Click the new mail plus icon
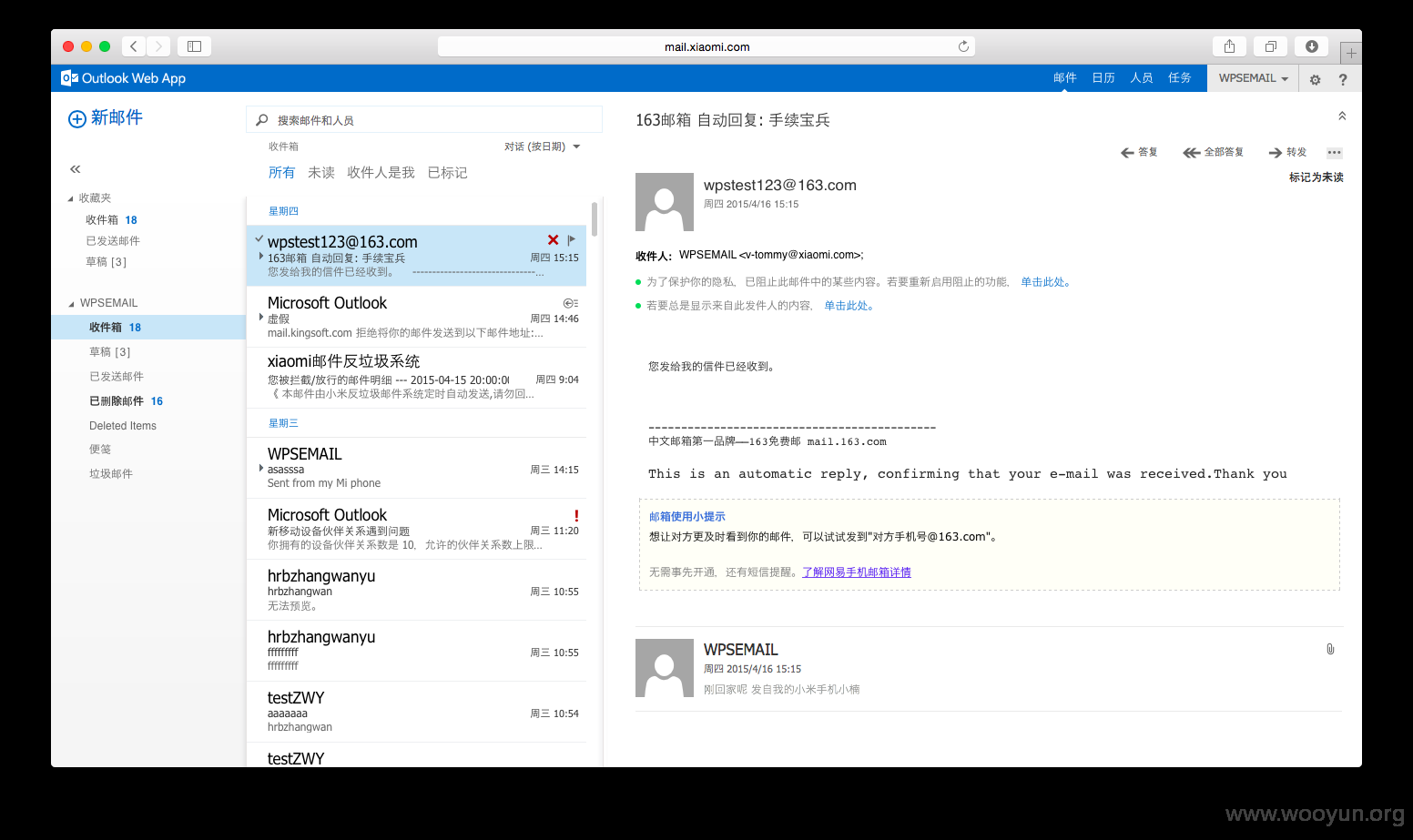Screen dimensions: 1413x840 (77, 118)
